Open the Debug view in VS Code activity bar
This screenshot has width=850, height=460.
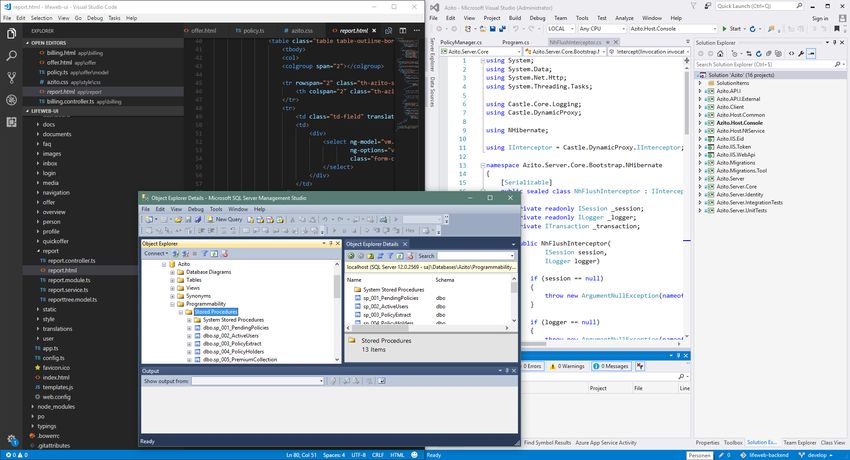(x=11, y=100)
